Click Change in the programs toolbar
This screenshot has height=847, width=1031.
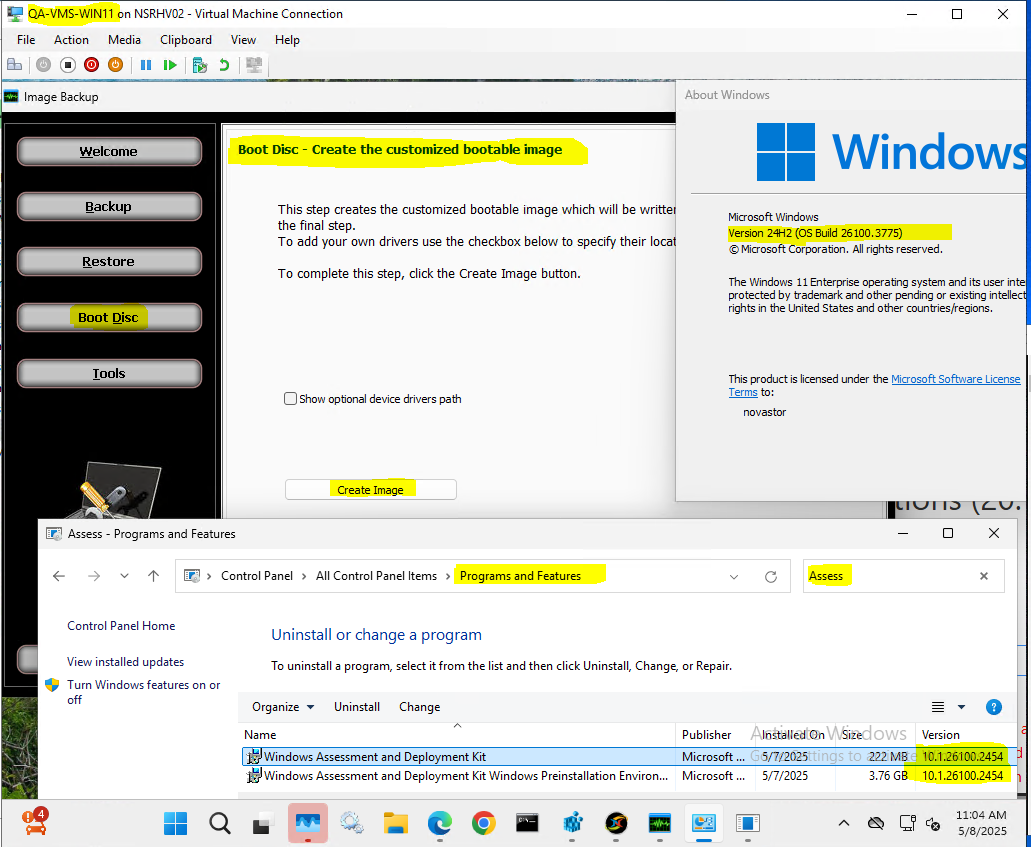point(420,707)
